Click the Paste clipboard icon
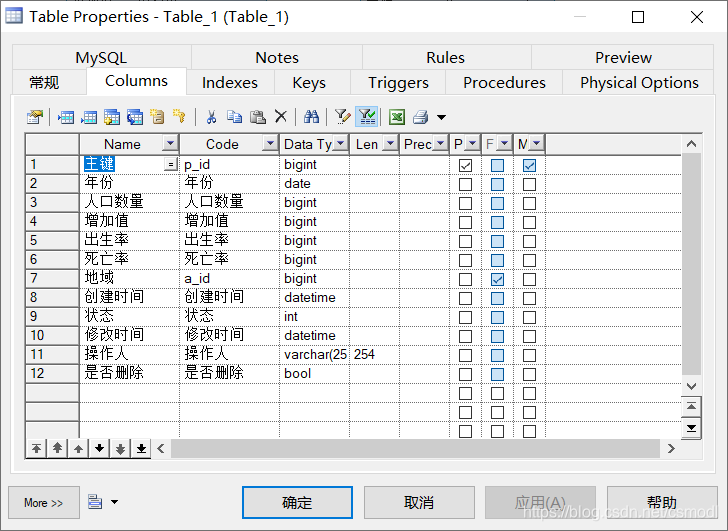The height and width of the screenshot is (531, 728). [x=258, y=117]
